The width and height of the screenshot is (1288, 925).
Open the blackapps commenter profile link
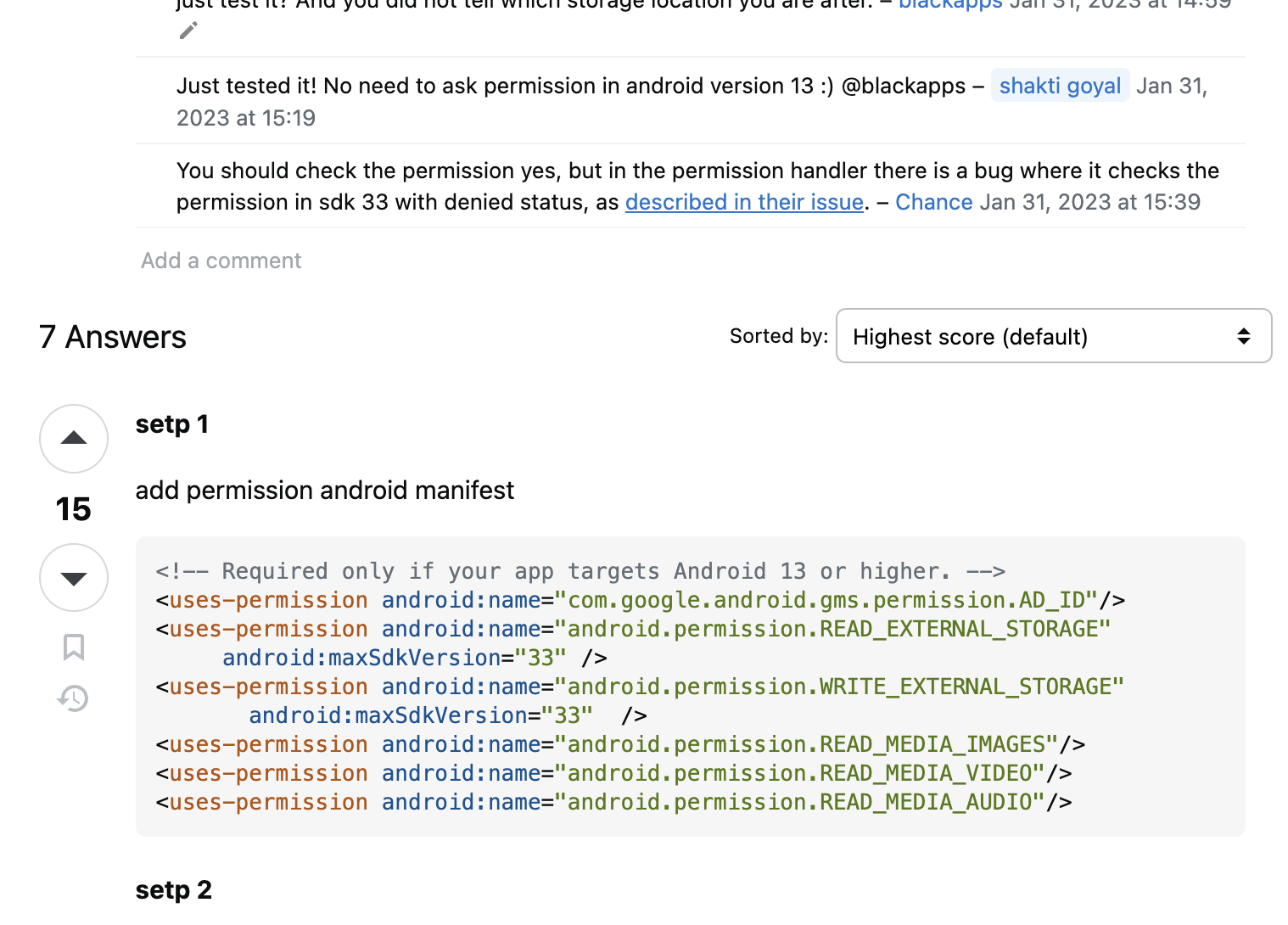pos(950,5)
